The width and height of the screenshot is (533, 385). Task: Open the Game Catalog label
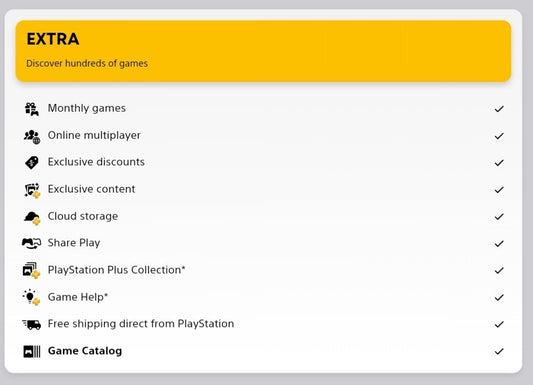(85, 351)
